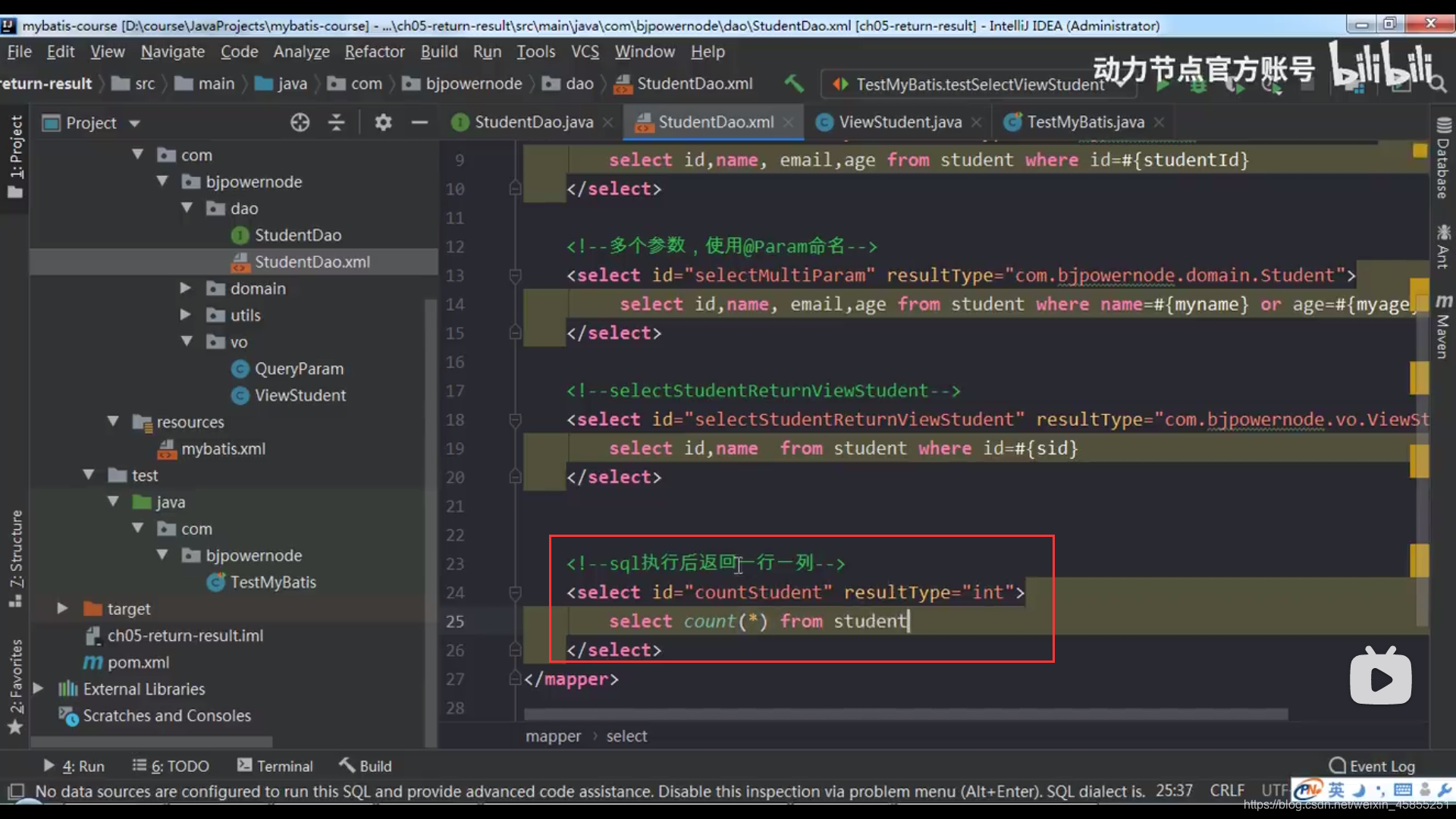Click the Project panel horizontal scrollbar
The image size is (1456, 819).
pyautogui.click(x=151, y=742)
